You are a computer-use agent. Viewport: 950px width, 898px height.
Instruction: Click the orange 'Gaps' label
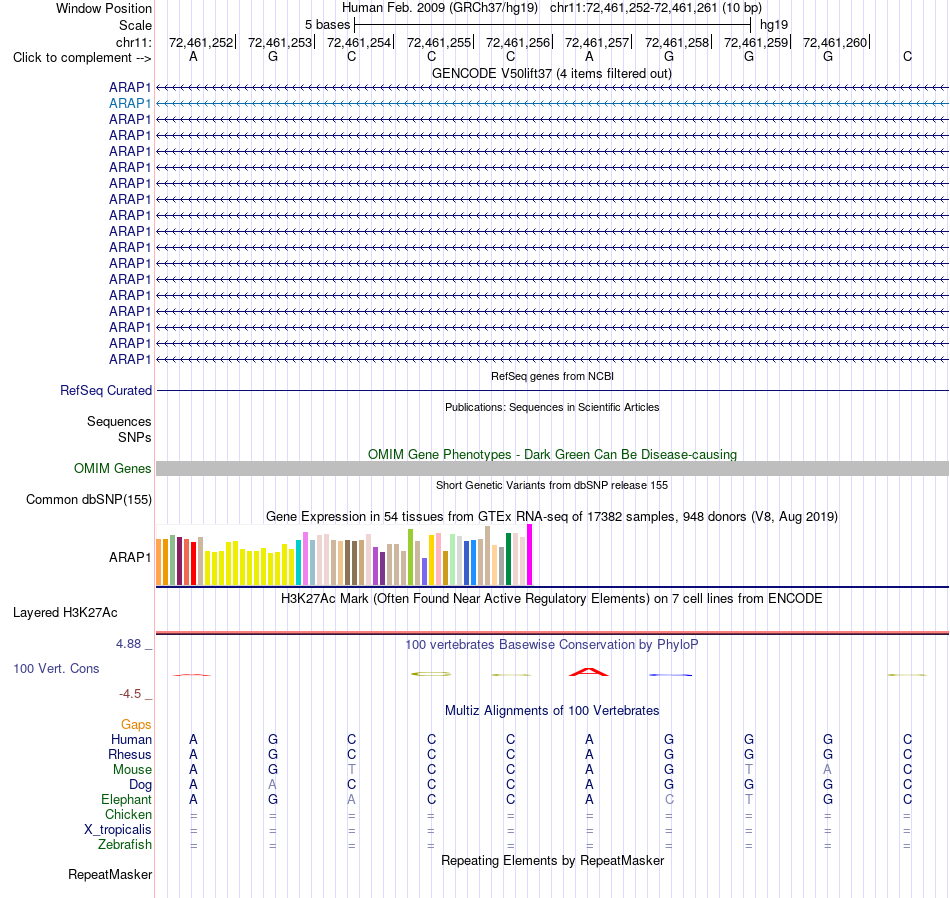pos(136,725)
